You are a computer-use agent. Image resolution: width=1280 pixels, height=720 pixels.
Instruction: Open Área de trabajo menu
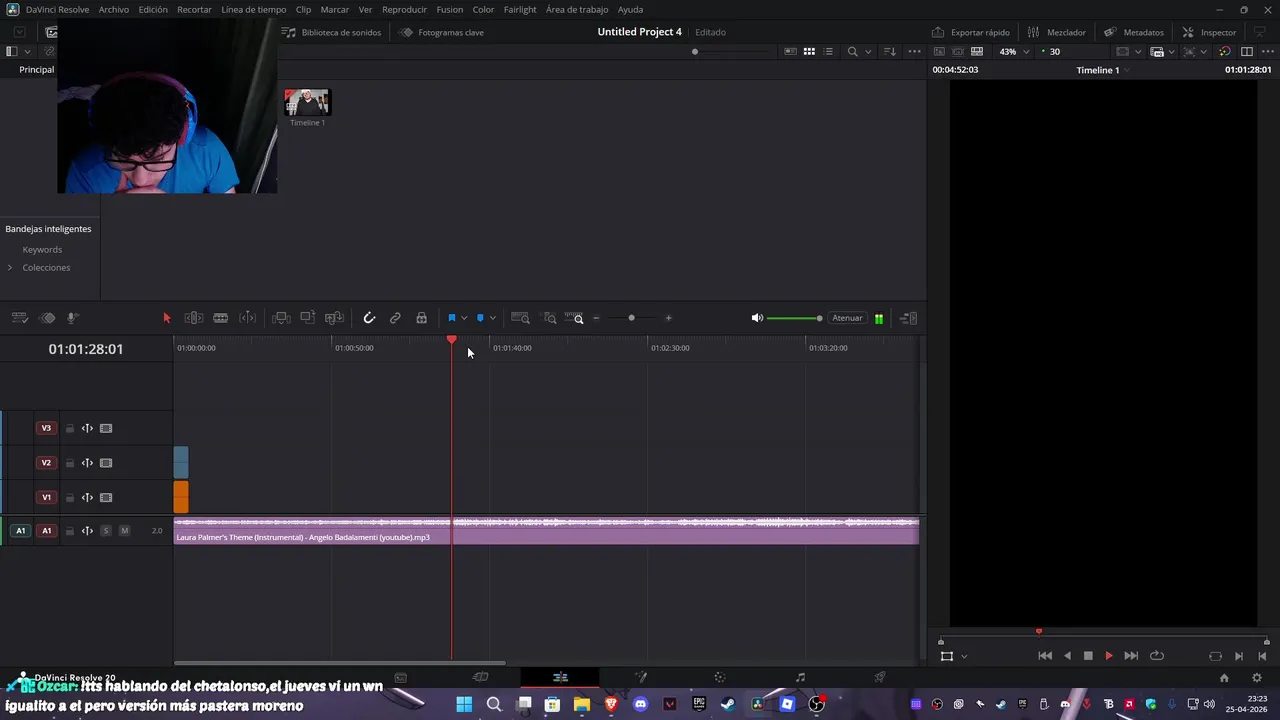tap(577, 9)
